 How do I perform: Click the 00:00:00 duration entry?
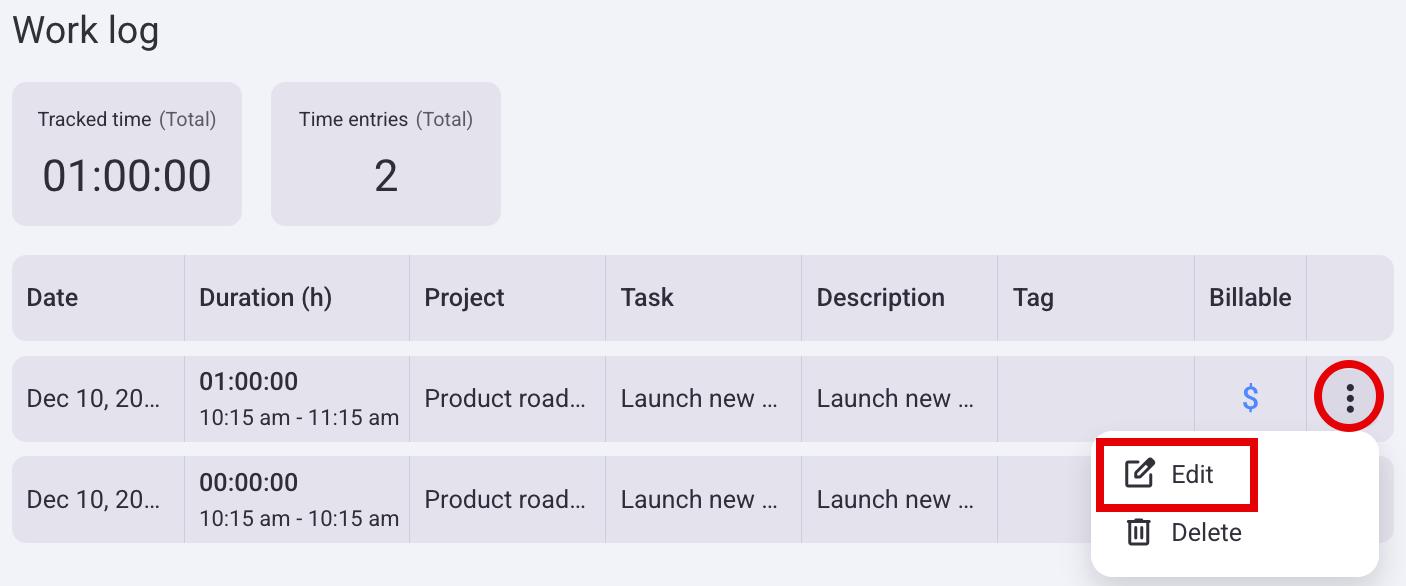coord(249,483)
